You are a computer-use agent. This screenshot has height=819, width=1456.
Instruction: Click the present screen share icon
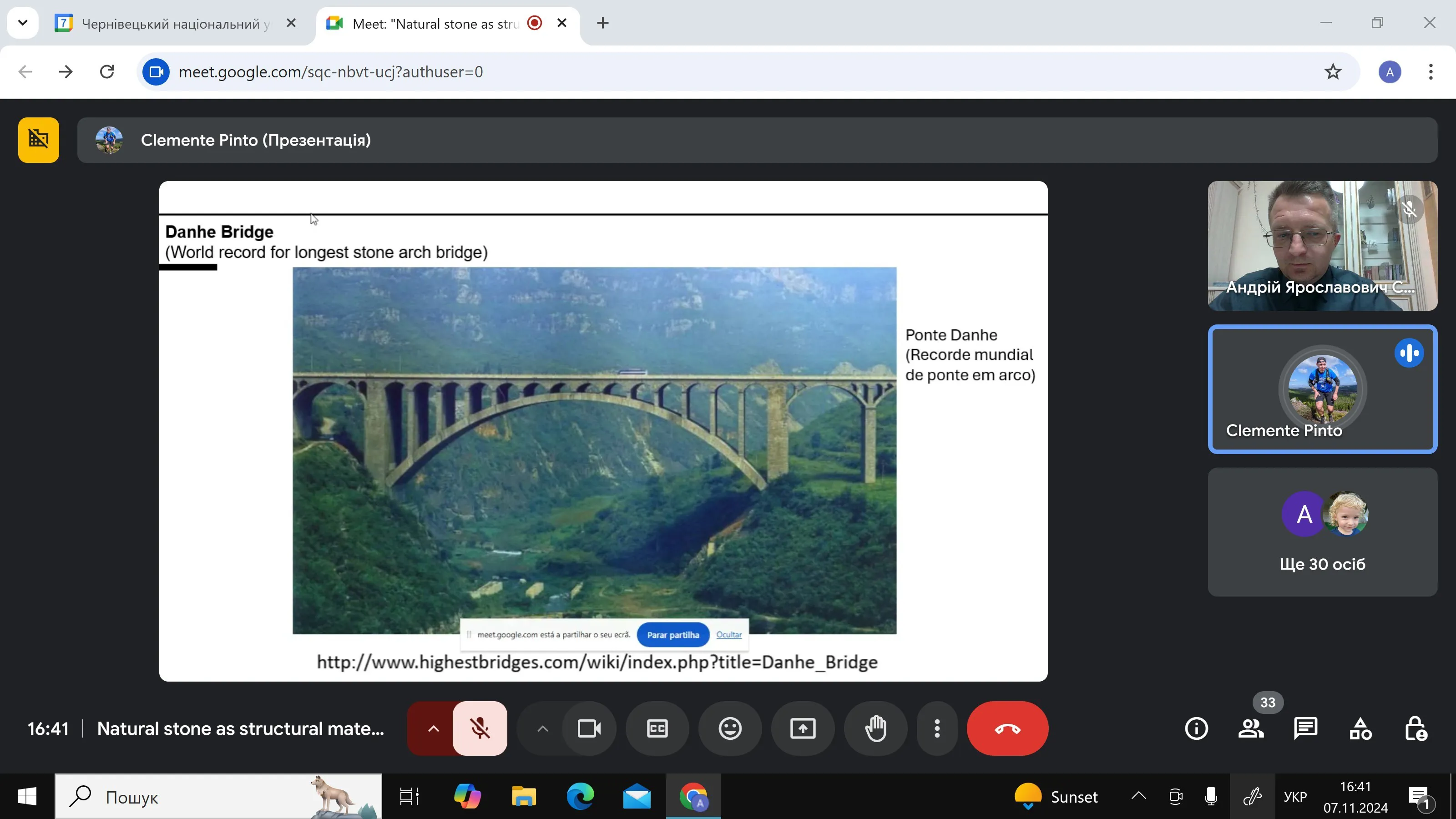(803, 728)
